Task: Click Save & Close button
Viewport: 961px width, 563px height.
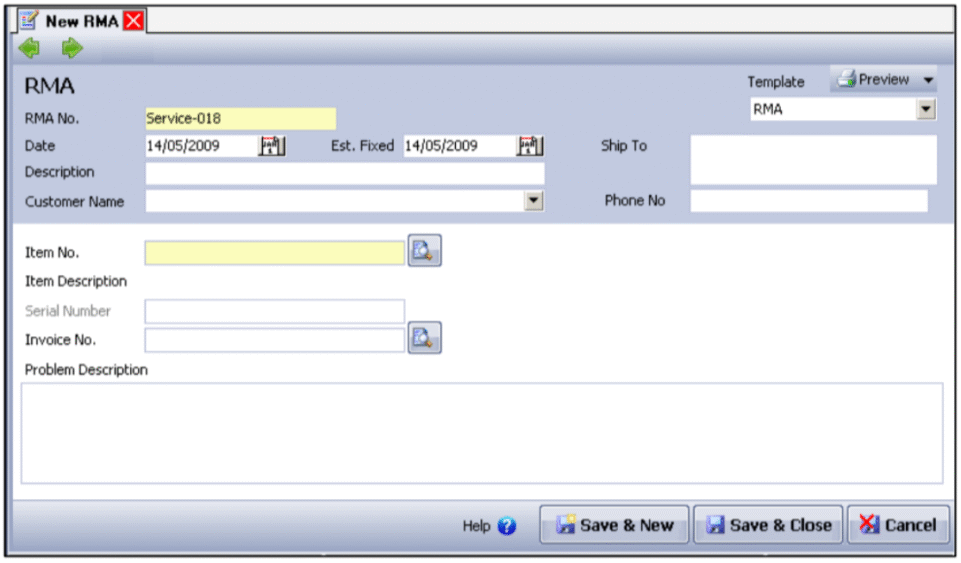Action: tap(768, 525)
